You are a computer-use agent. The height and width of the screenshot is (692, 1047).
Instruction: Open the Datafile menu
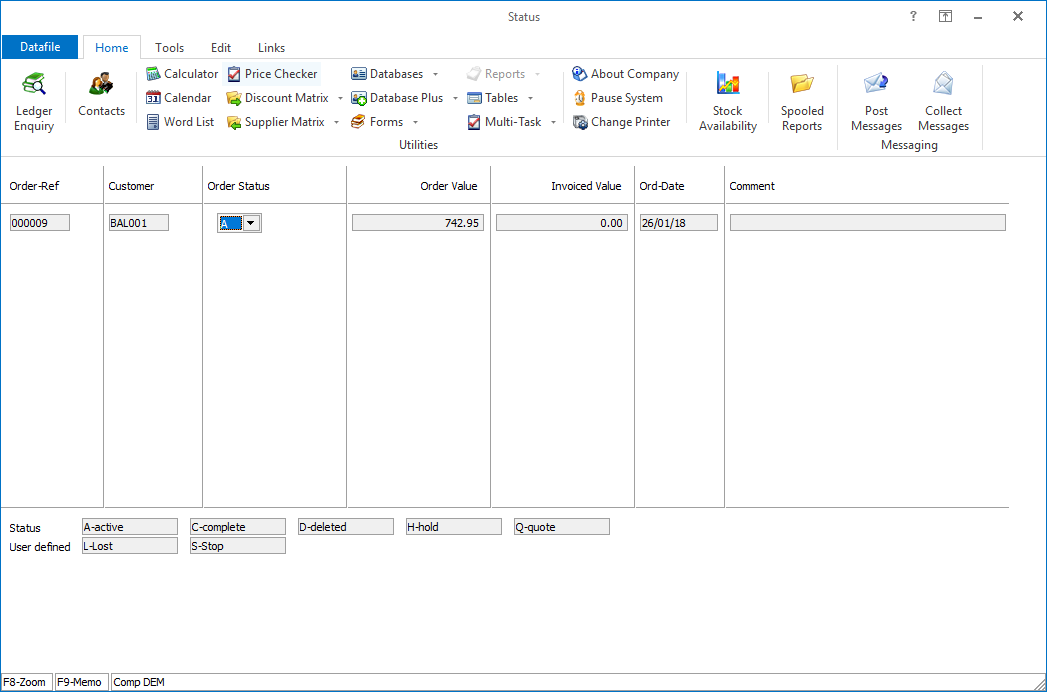coord(40,47)
